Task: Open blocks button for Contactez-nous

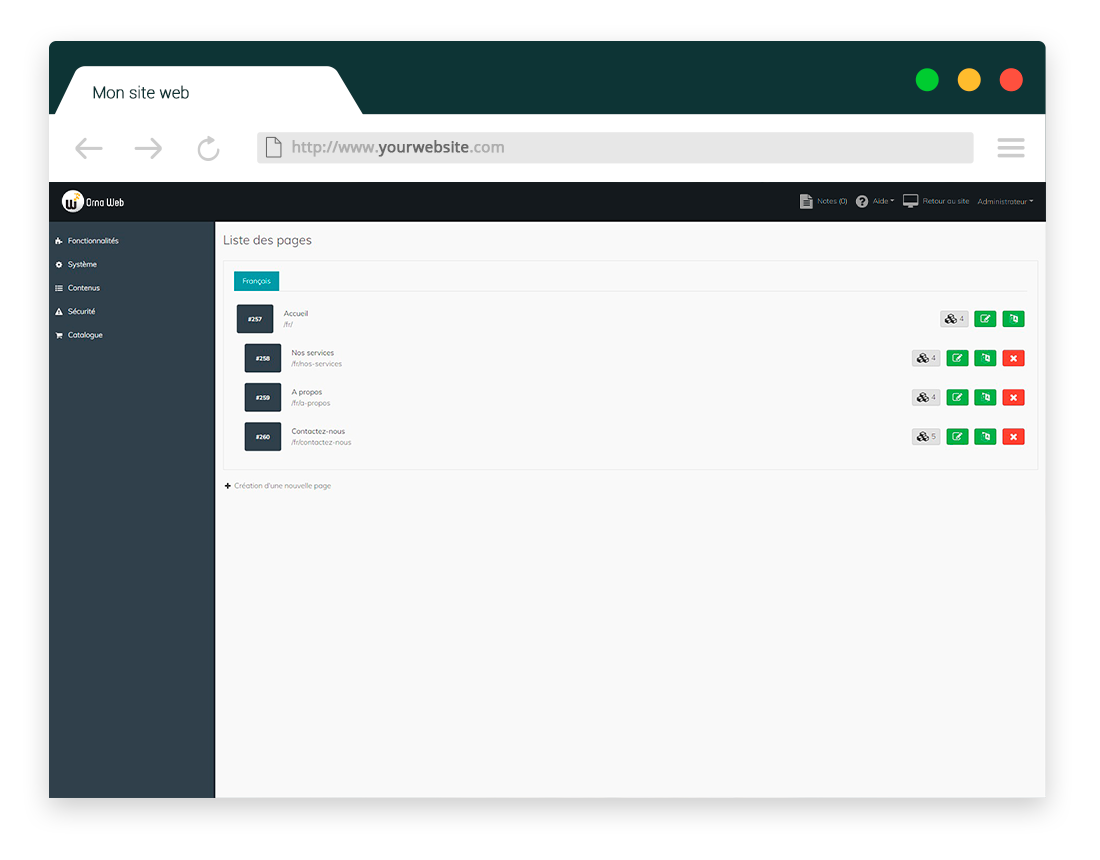Action: [x=926, y=436]
